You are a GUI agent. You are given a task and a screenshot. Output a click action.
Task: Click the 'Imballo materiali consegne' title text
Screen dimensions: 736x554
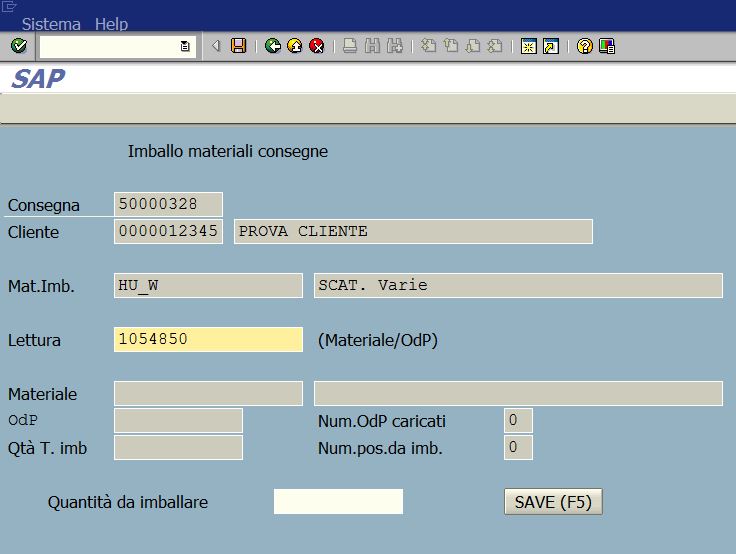point(228,151)
